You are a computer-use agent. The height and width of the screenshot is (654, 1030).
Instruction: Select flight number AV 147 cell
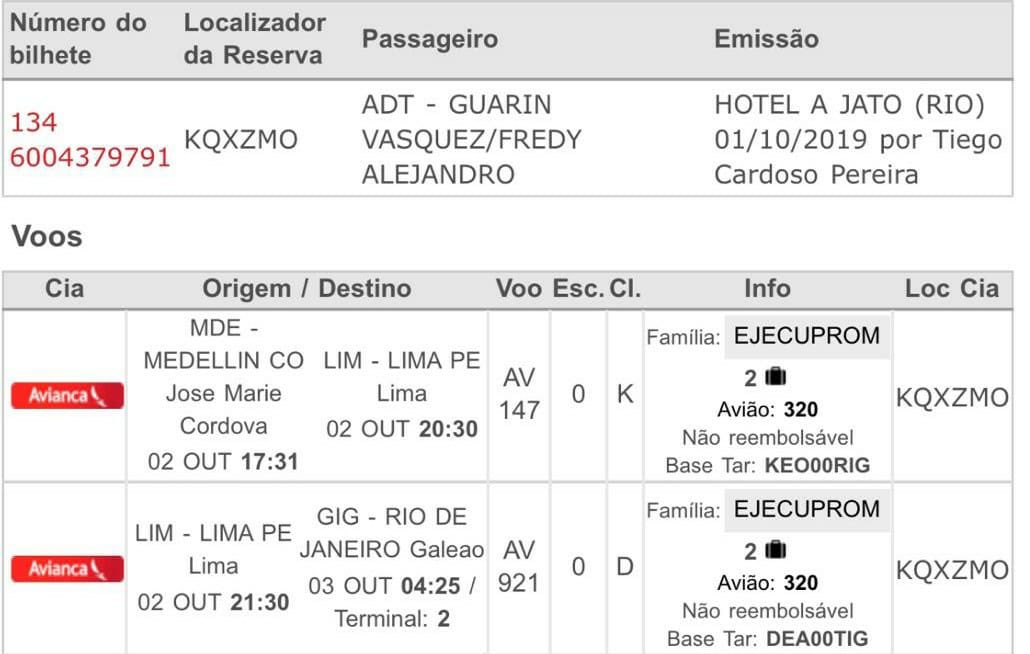tap(519, 394)
